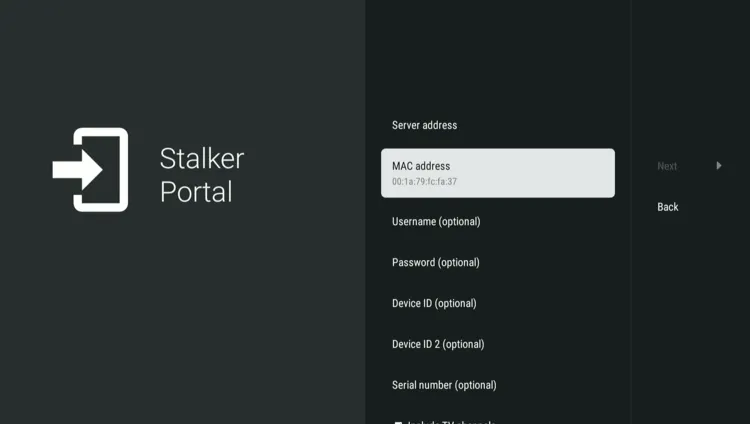Image resolution: width=750 pixels, height=424 pixels.
Task: Select the Device ID (optional) entry
Action: pos(434,303)
